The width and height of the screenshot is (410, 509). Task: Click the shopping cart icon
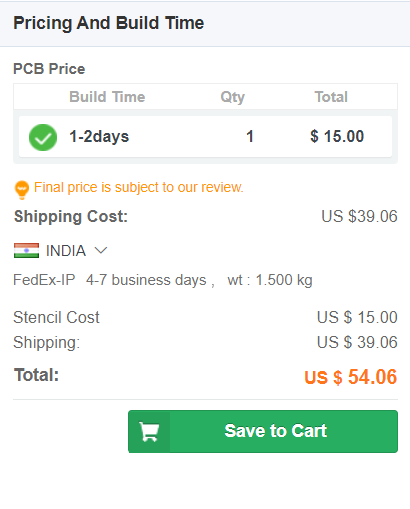point(149,432)
